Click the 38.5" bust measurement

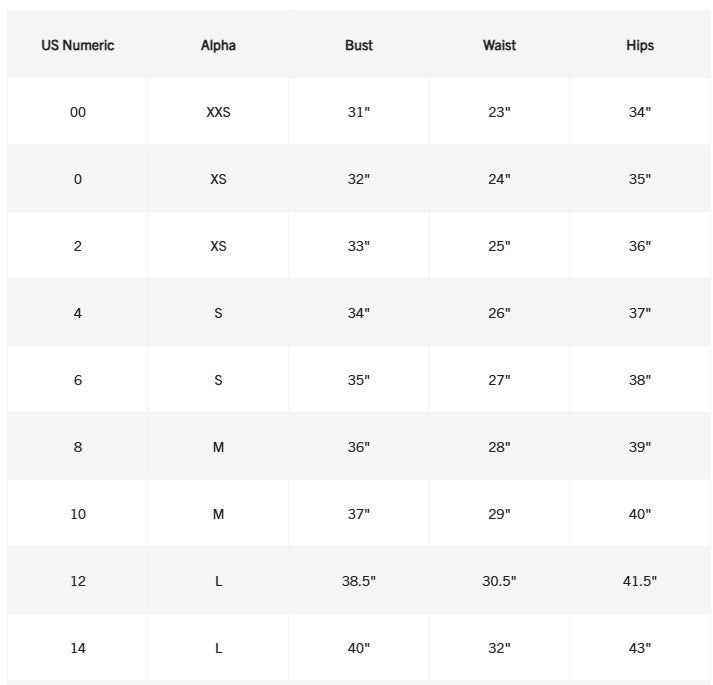pos(359,581)
